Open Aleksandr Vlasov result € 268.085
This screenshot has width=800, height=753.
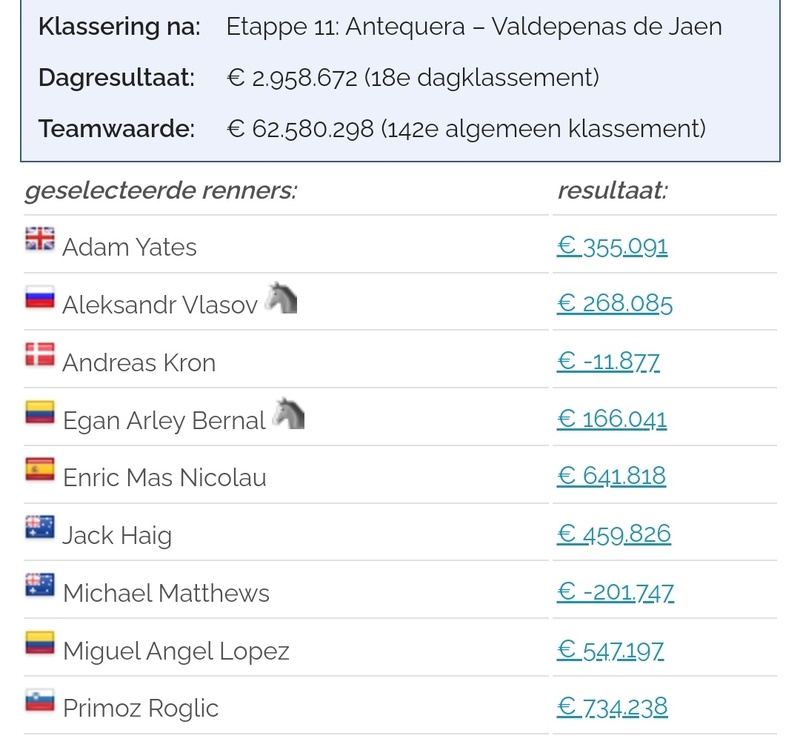614,304
